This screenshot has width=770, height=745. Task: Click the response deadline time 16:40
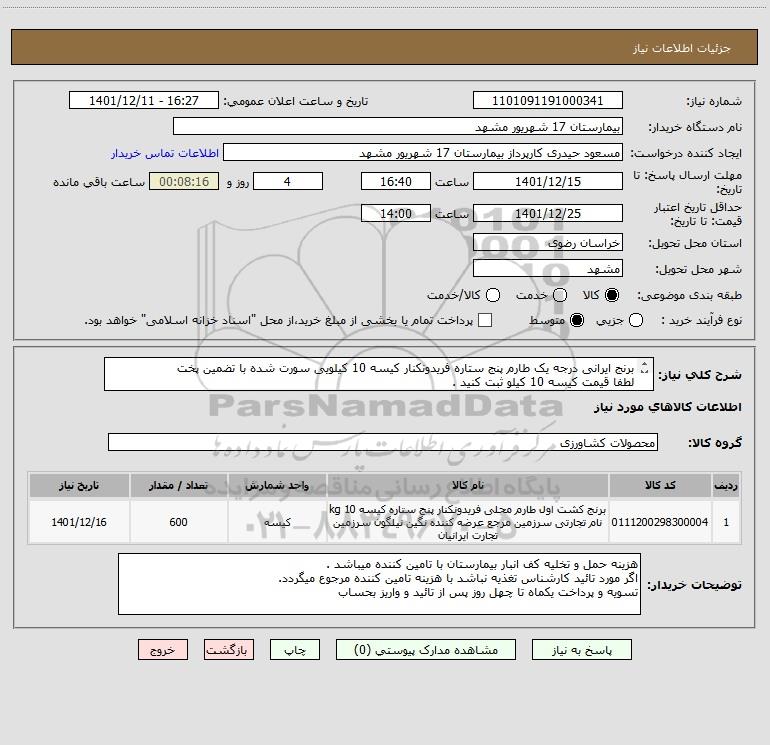[396, 181]
